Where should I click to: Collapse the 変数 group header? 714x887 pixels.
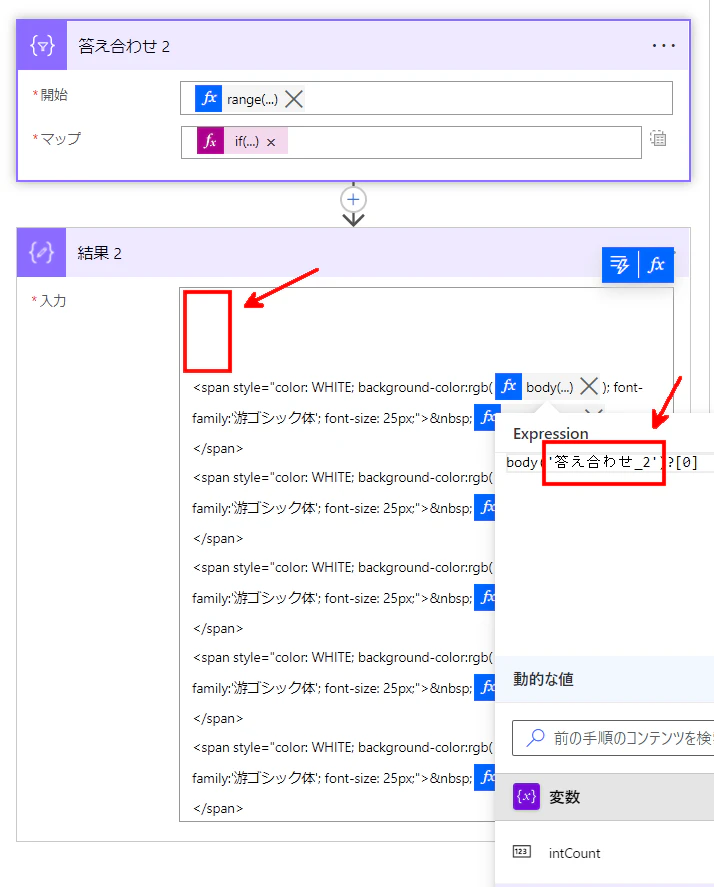pyautogui.click(x=604, y=797)
